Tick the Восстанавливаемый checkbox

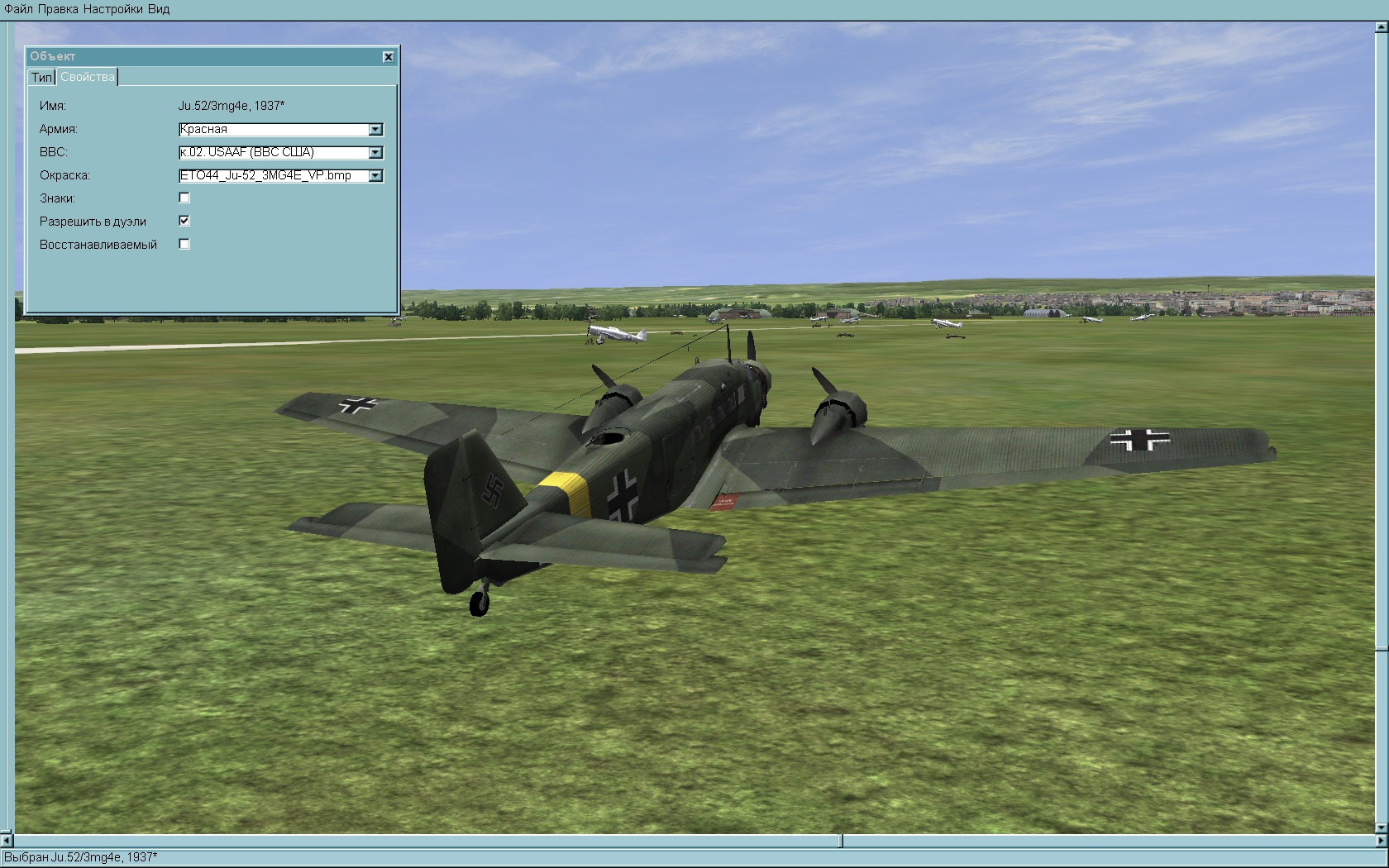(184, 244)
